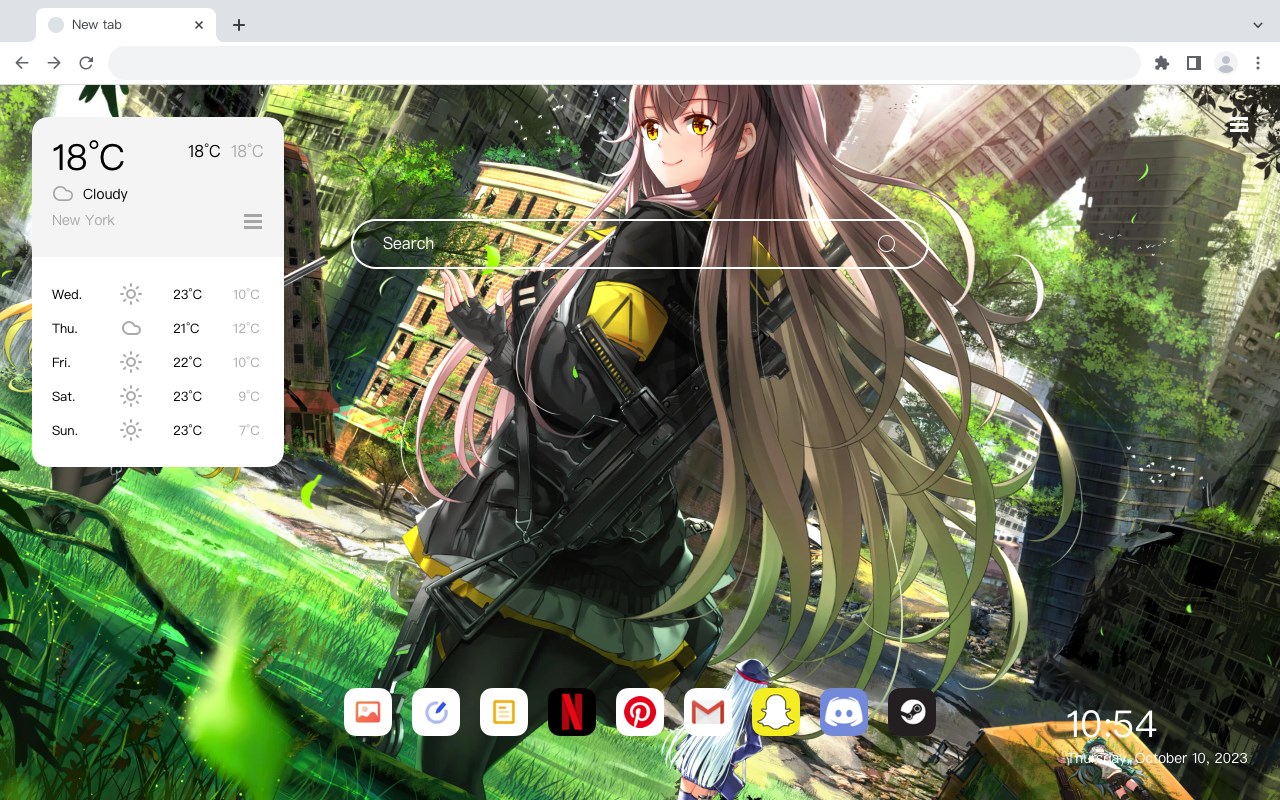Launch the Netflix shortcut

tap(572, 712)
